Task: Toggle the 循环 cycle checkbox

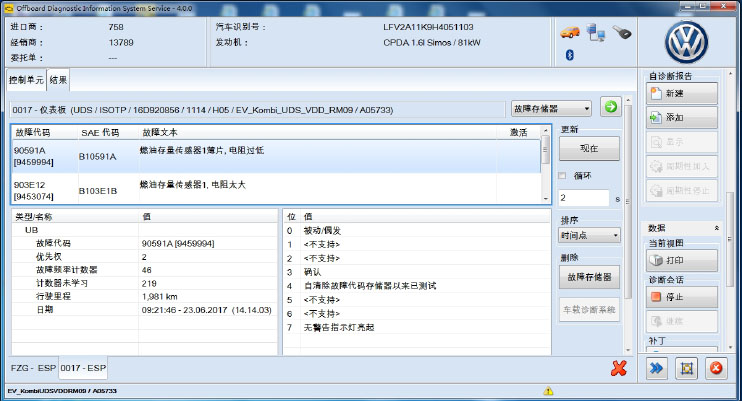Action: pos(562,176)
